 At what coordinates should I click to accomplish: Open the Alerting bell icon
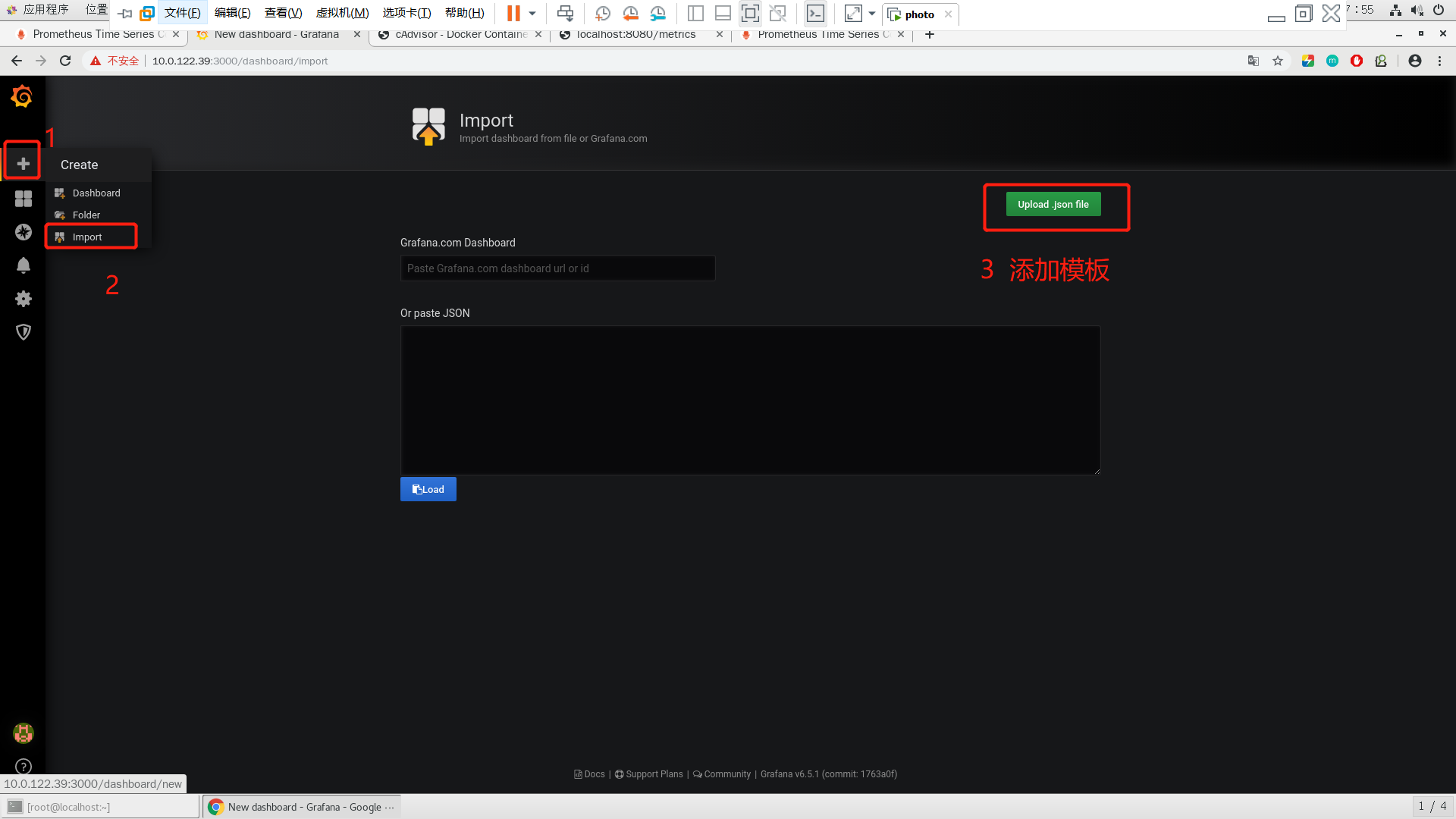tap(23, 265)
